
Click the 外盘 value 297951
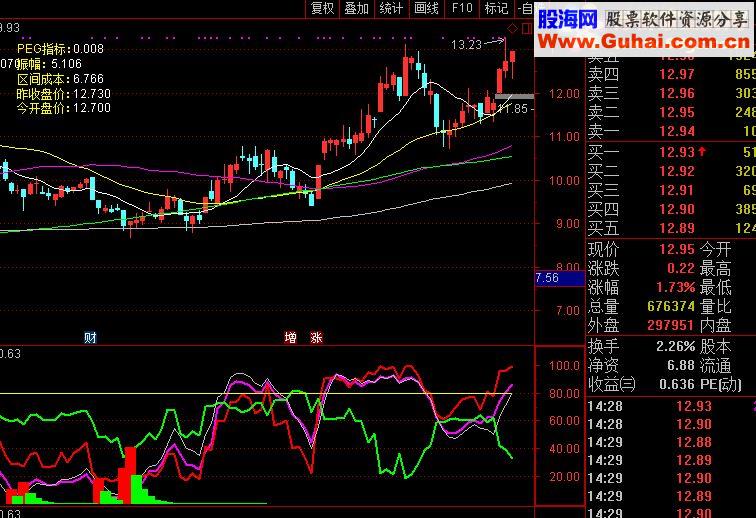[x=671, y=325]
